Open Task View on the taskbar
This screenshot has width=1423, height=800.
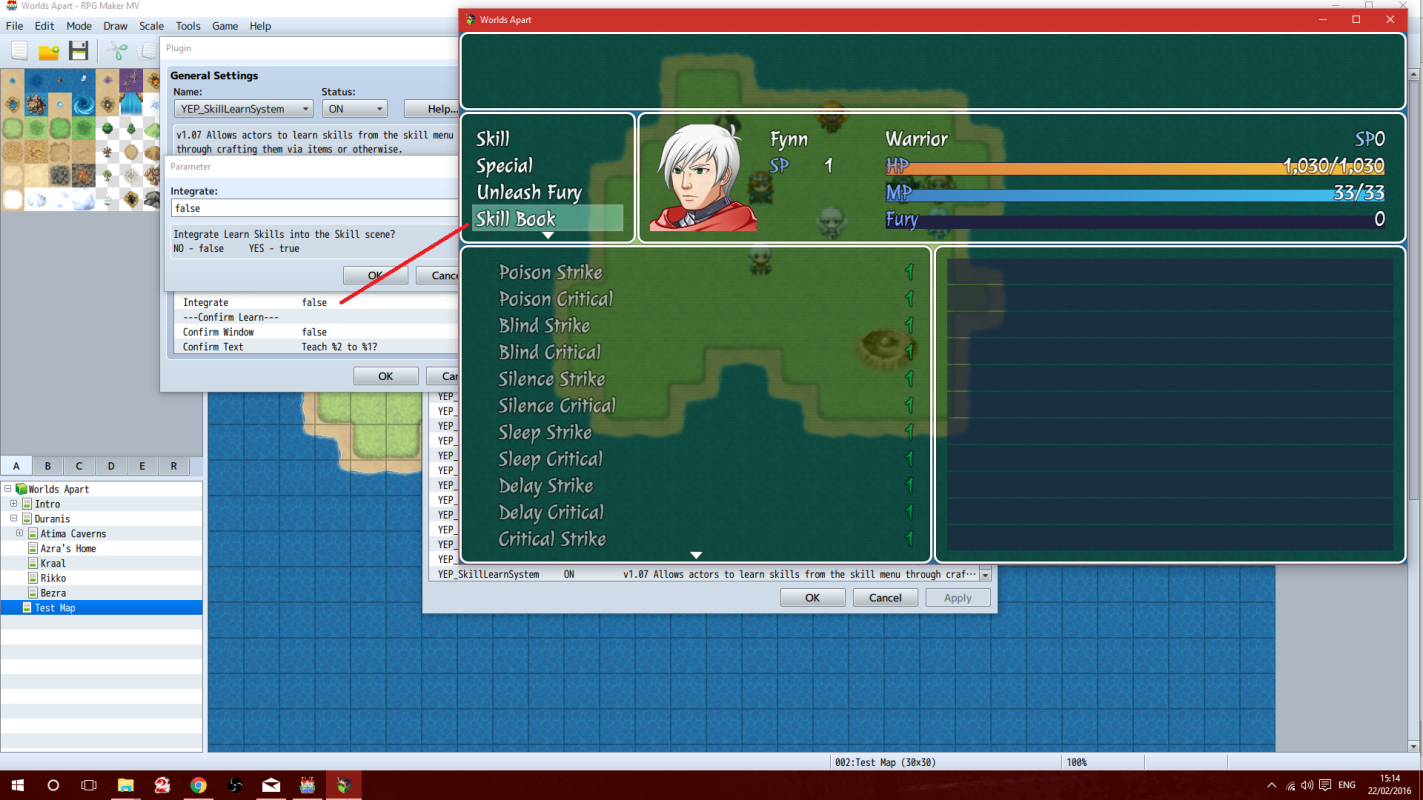pos(89,785)
